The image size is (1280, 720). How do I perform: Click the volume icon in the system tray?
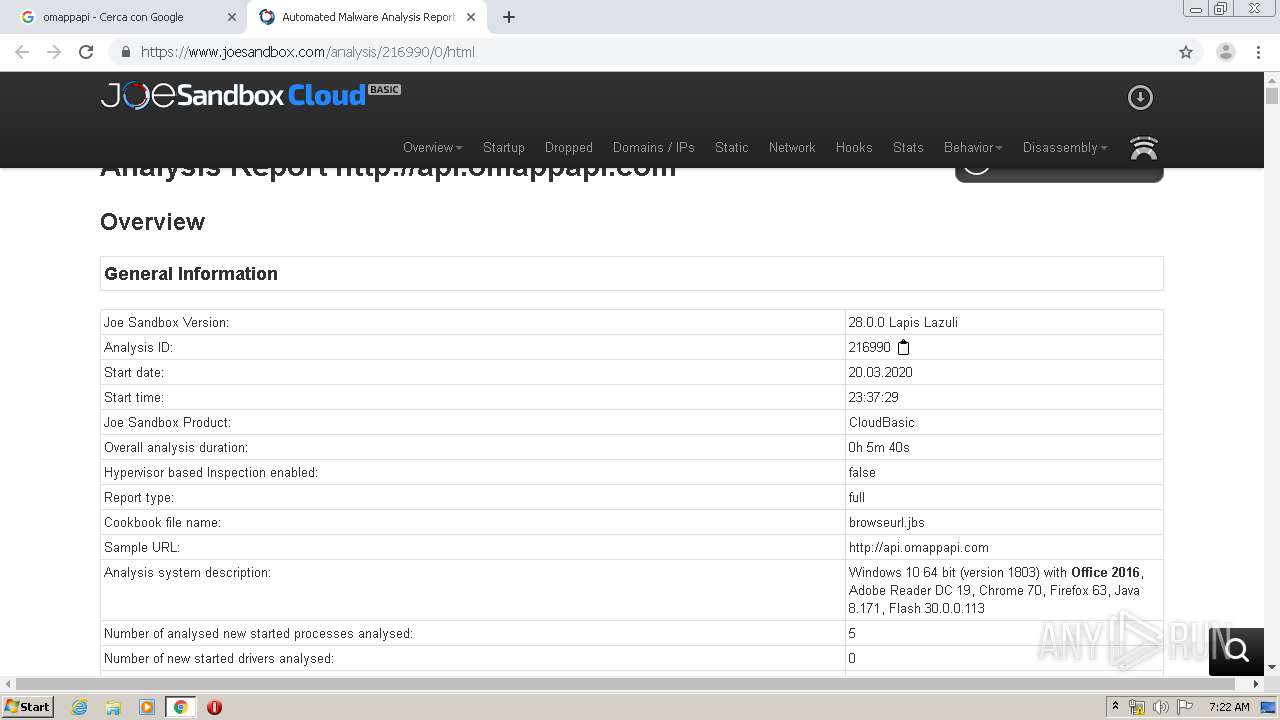coord(1161,707)
